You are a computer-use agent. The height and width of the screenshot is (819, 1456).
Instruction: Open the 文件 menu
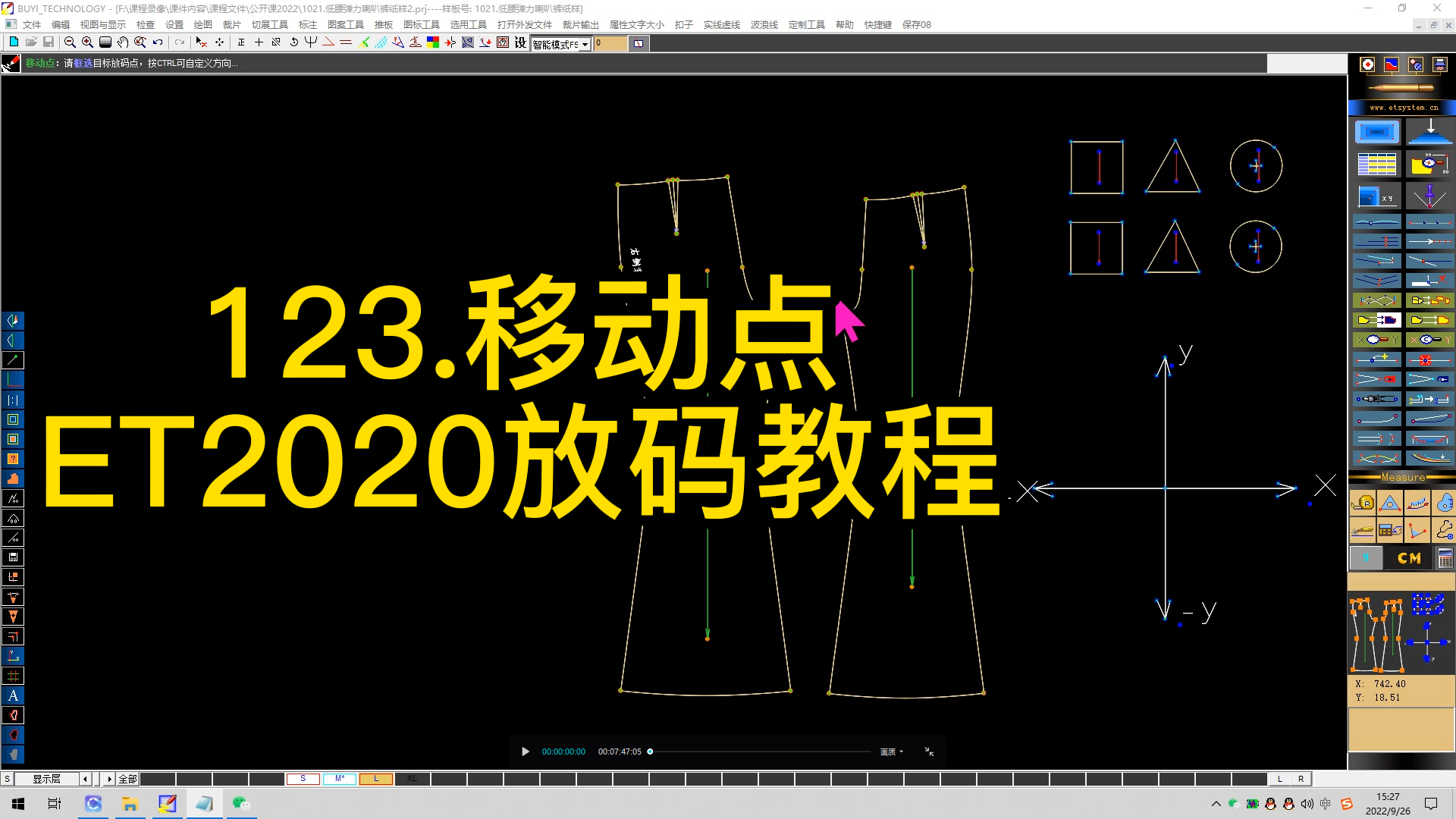click(32, 24)
